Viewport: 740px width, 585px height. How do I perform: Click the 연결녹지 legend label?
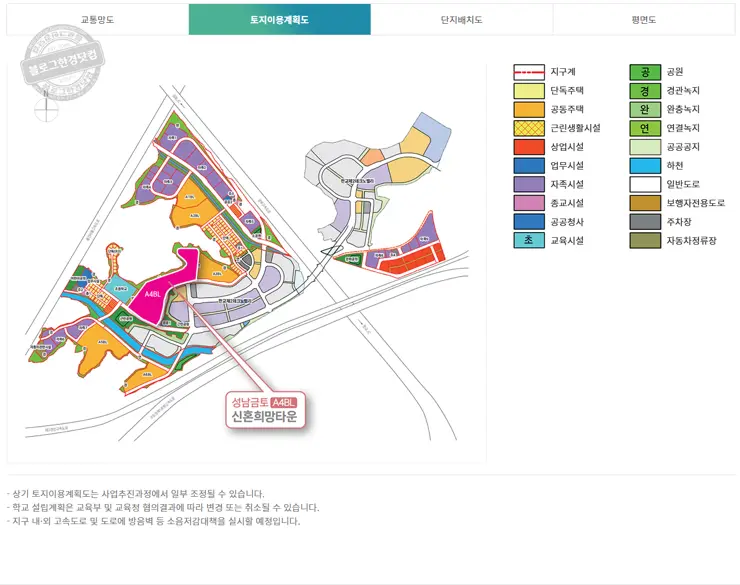pyautogui.click(x=683, y=128)
